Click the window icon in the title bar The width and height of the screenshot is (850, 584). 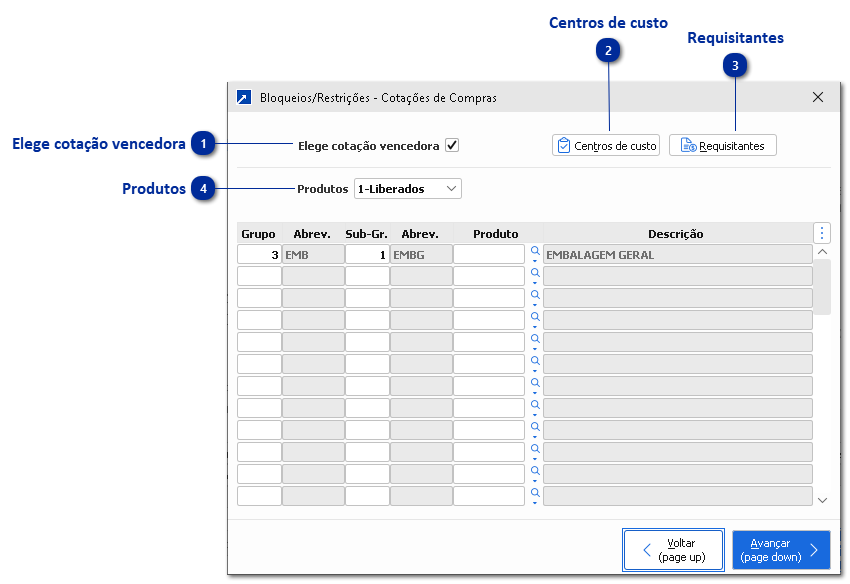pyautogui.click(x=244, y=98)
